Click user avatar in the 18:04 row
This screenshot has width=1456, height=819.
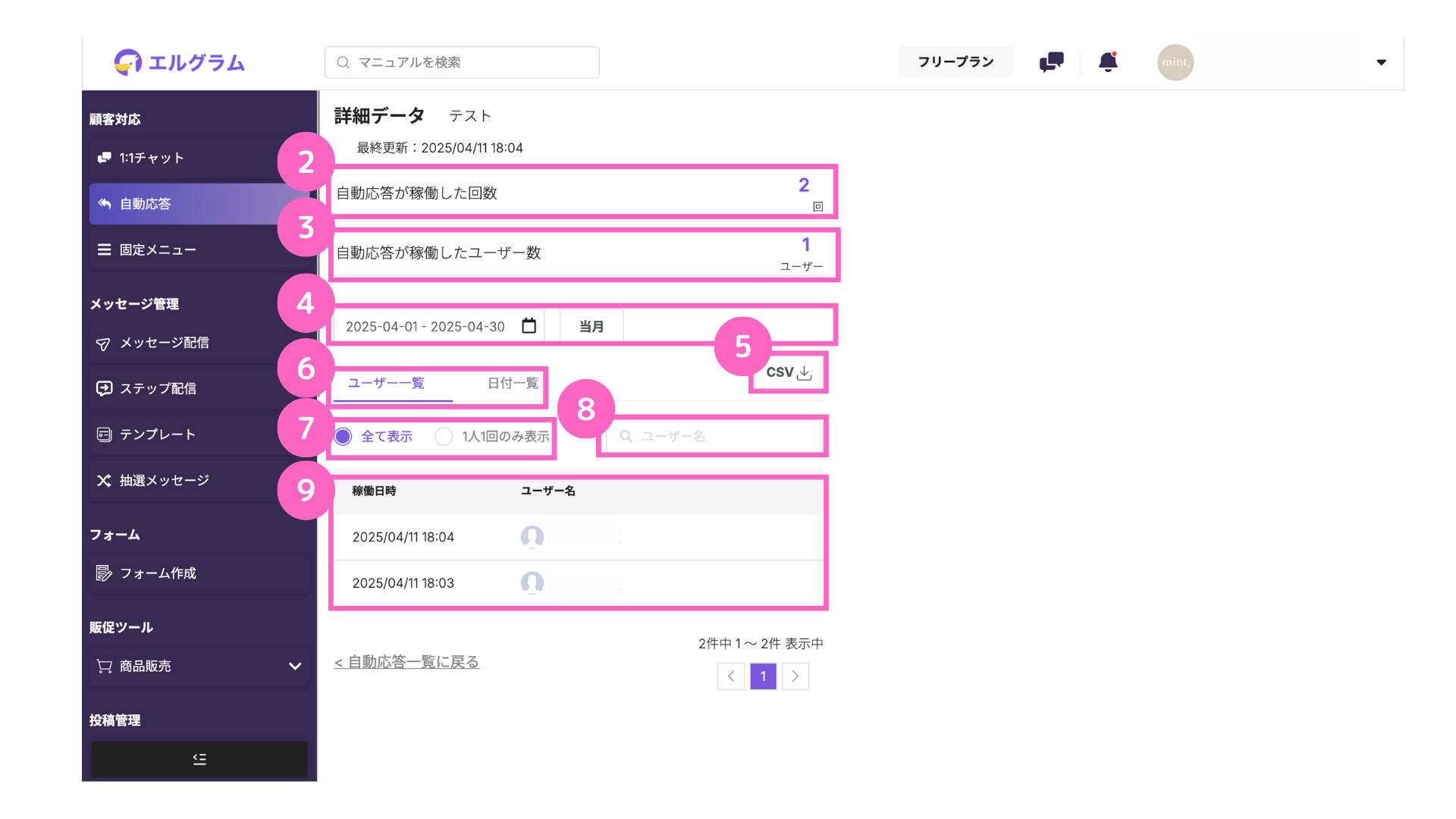pyautogui.click(x=532, y=537)
